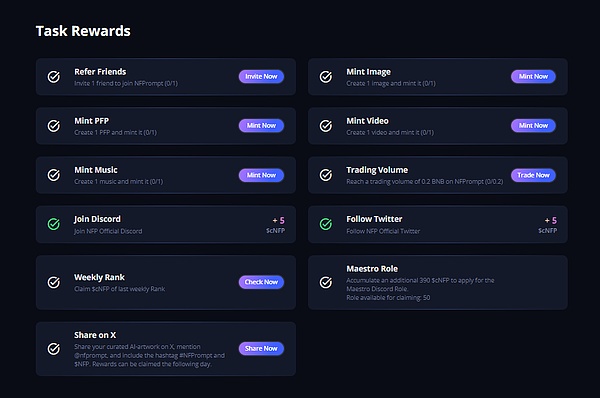The height and width of the screenshot is (398, 600).
Task: Click the Share Now button
Action: point(261,349)
